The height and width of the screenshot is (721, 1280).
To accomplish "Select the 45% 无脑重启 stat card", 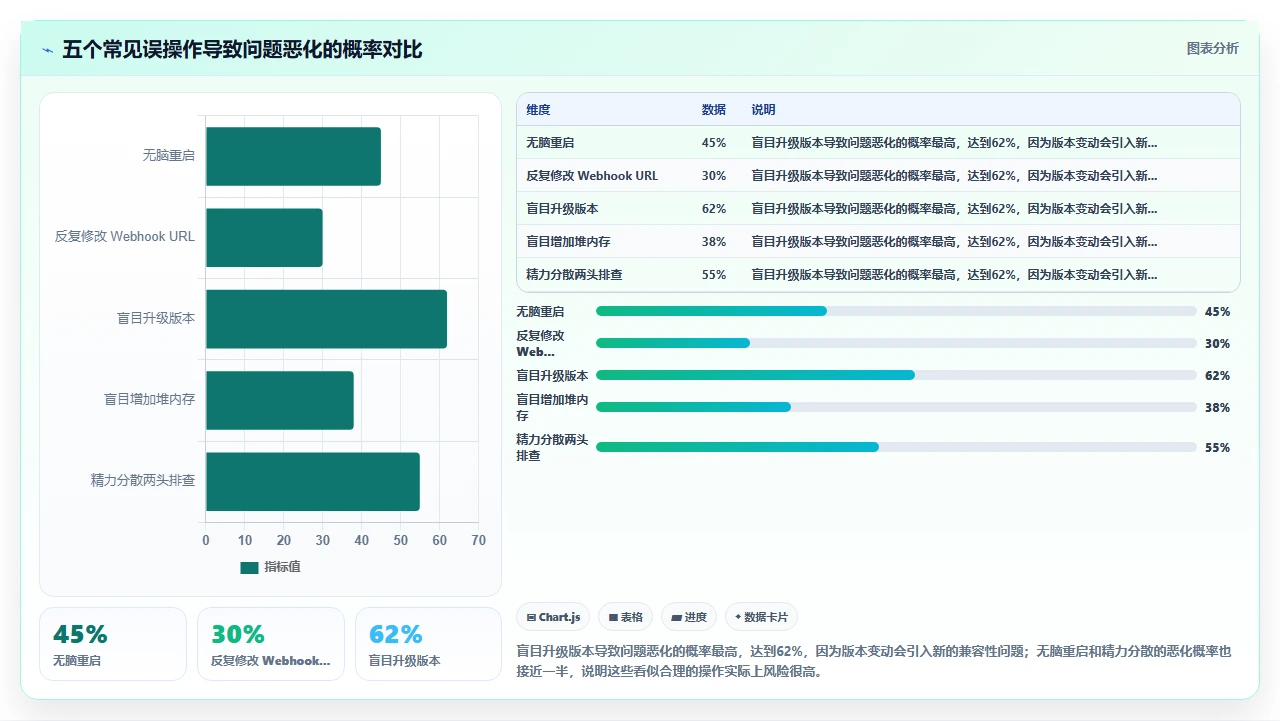I will pyautogui.click(x=113, y=644).
